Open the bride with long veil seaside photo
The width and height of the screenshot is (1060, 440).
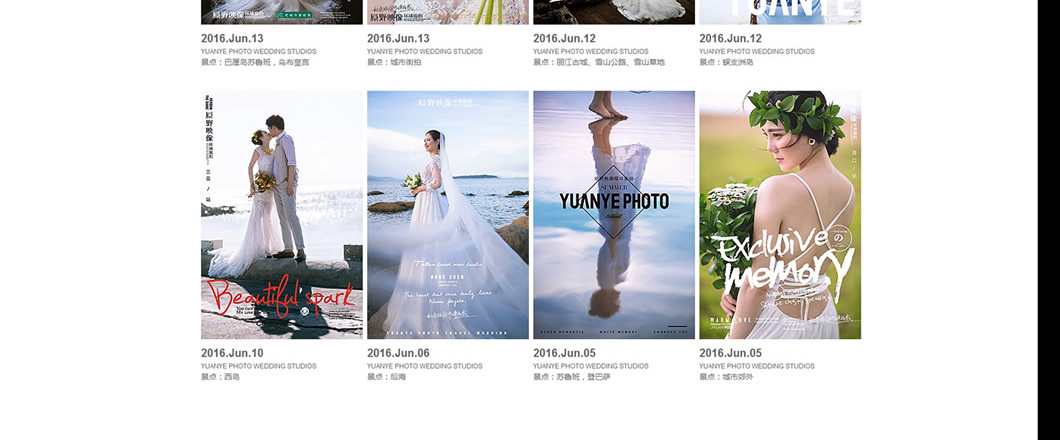447,215
